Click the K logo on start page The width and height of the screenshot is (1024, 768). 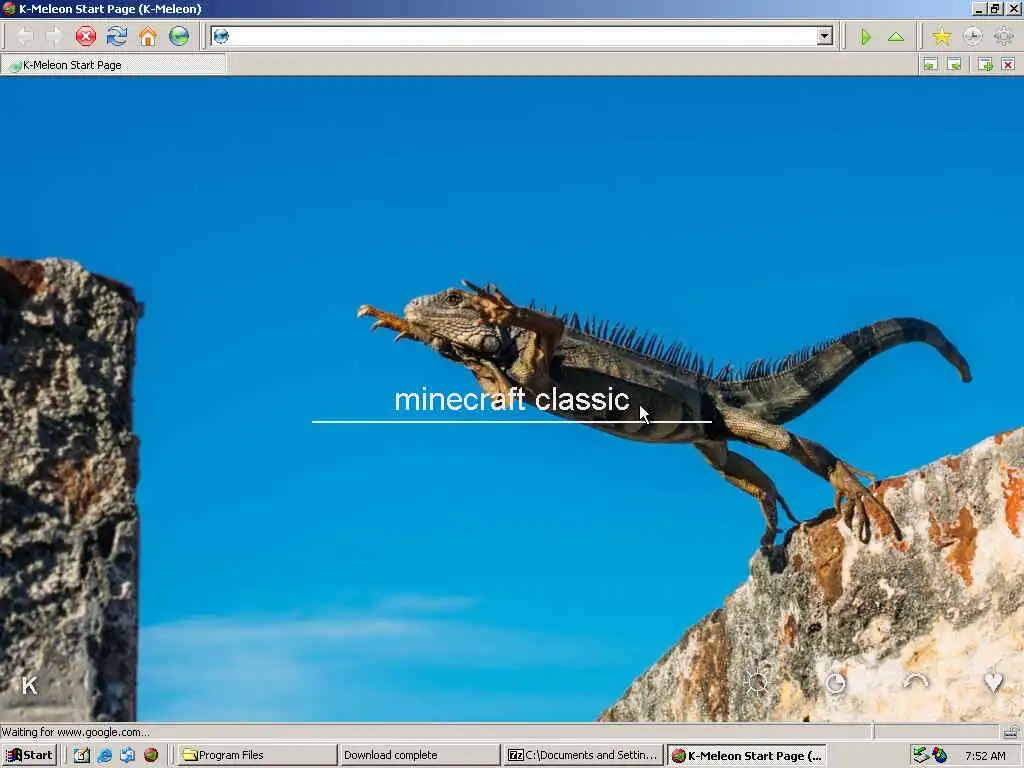[29, 686]
